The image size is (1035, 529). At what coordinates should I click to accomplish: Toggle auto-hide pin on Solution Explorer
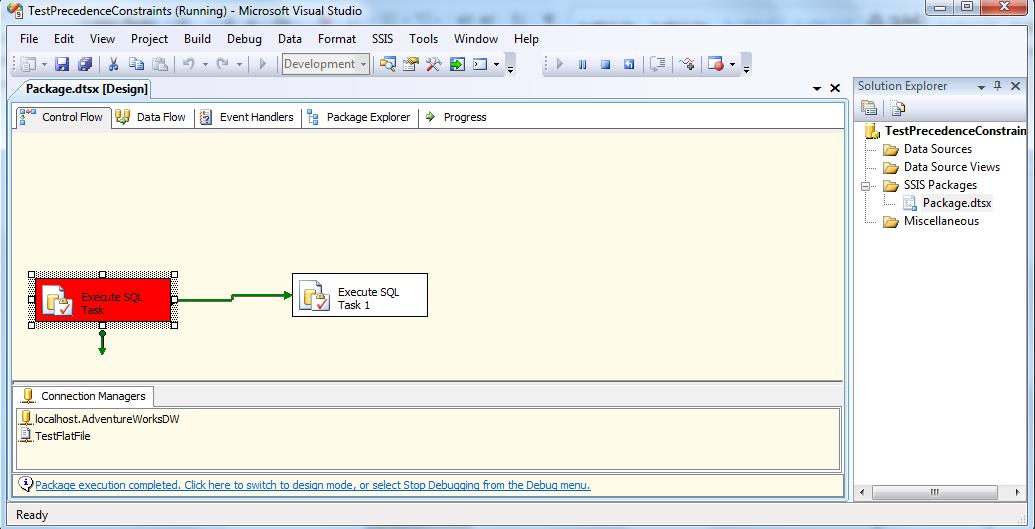[x=997, y=86]
